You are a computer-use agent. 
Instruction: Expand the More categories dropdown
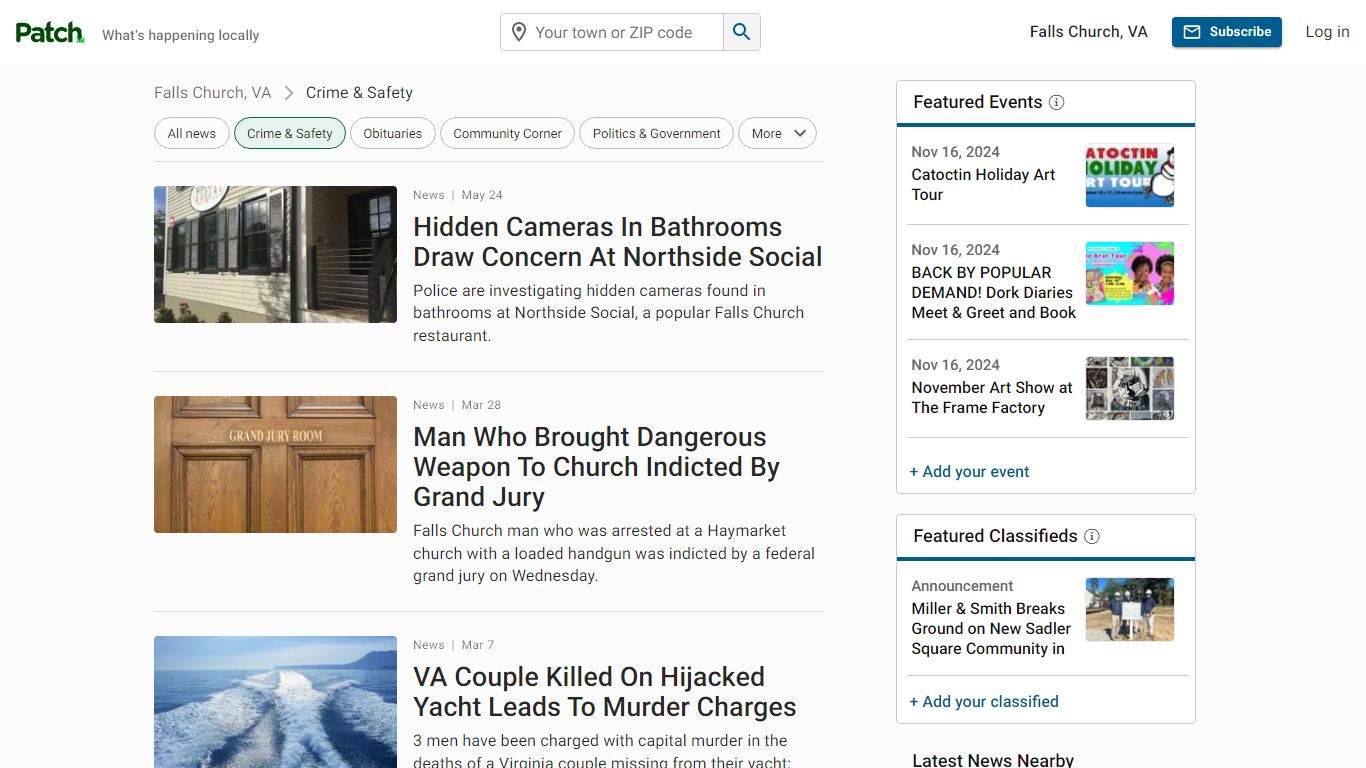click(x=777, y=133)
